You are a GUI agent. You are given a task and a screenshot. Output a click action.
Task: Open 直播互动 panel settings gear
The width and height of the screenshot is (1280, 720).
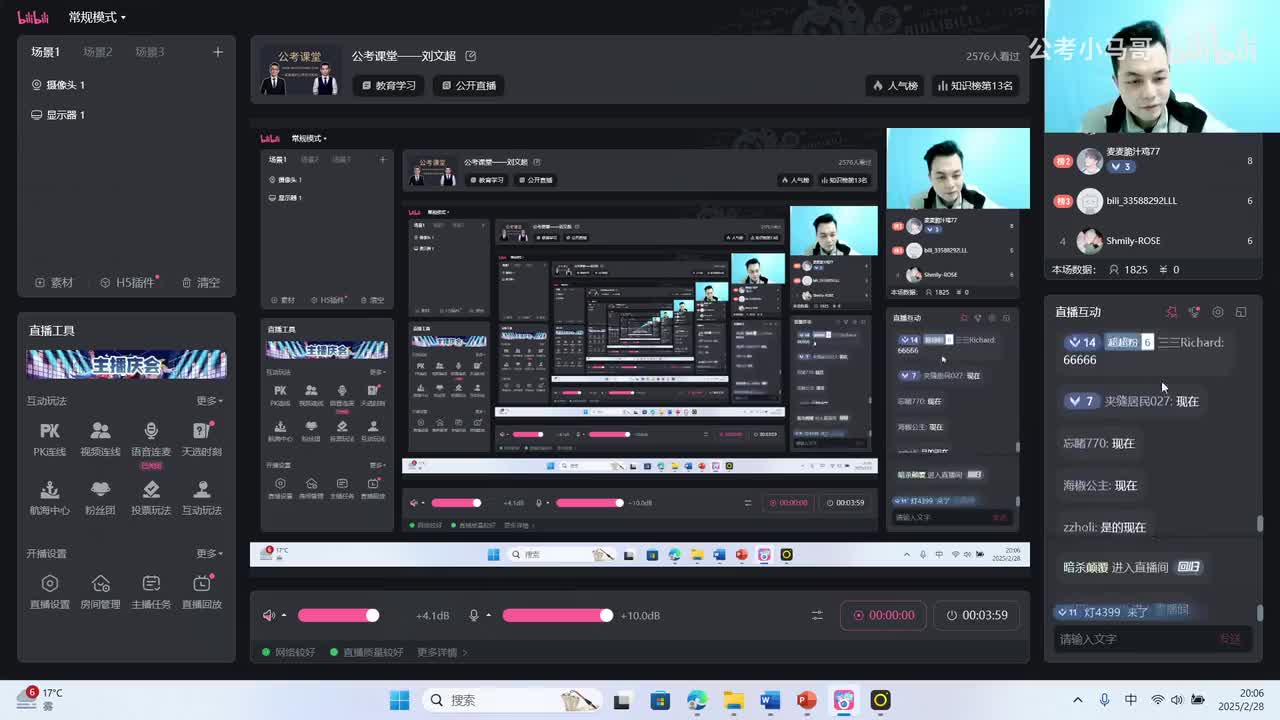[1217, 312]
